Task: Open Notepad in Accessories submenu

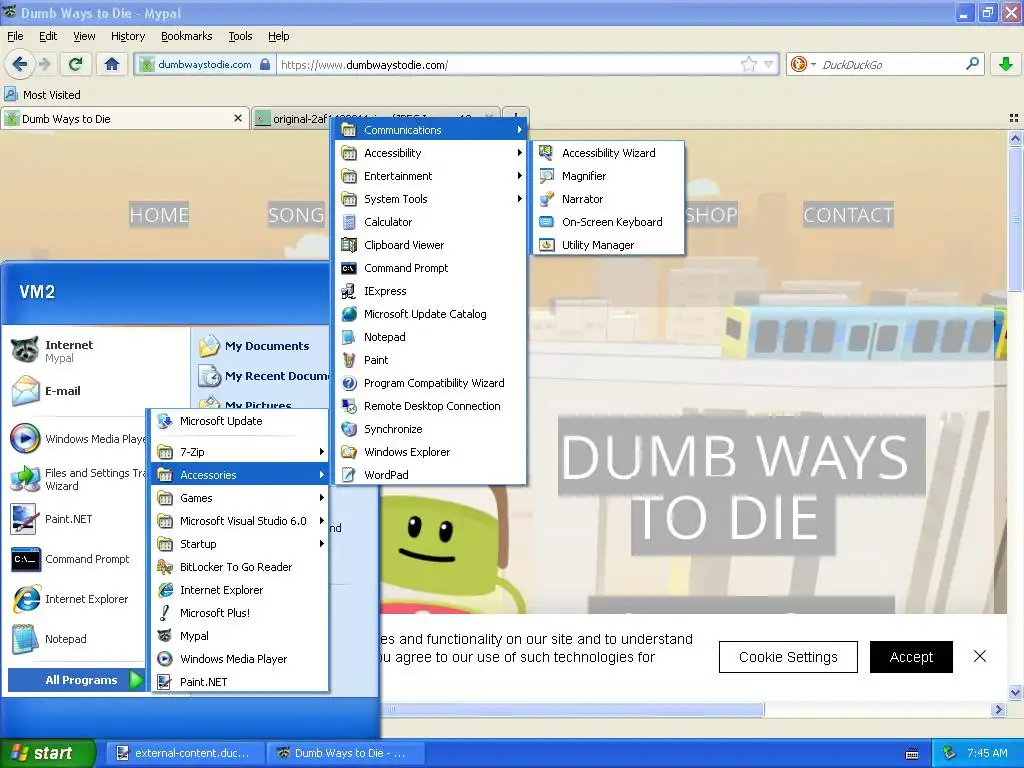Action: coord(431,337)
